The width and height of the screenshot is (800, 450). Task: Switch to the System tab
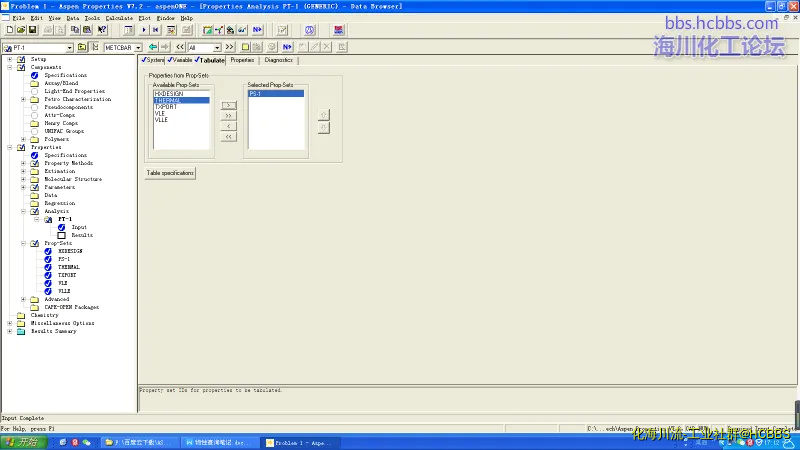coord(152,60)
